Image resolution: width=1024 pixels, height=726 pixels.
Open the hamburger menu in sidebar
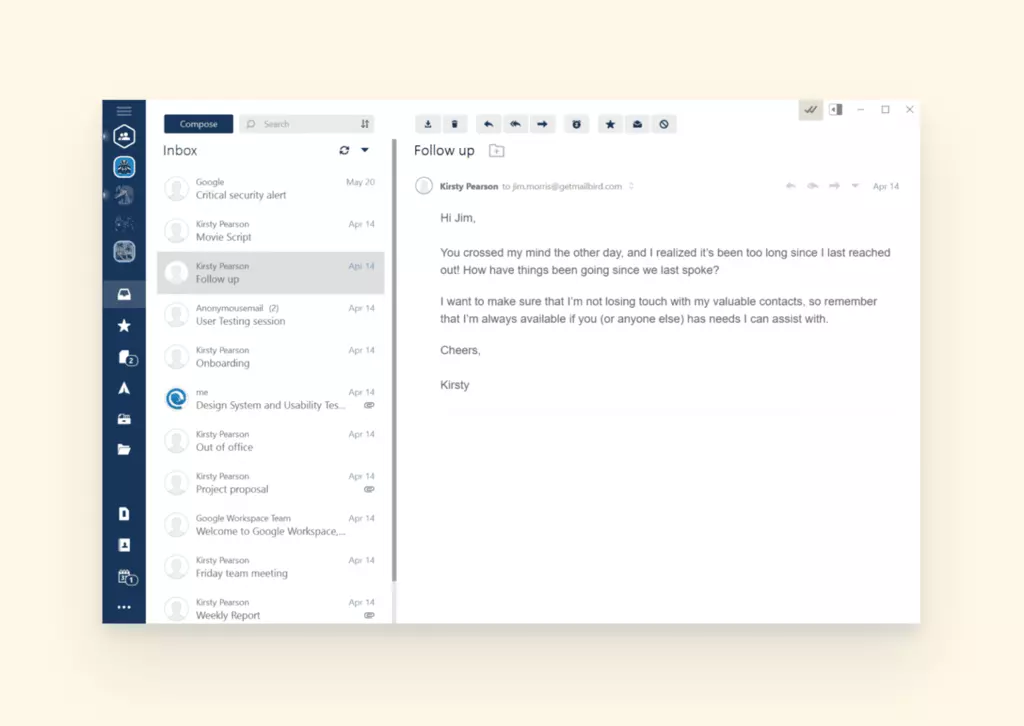coord(124,110)
